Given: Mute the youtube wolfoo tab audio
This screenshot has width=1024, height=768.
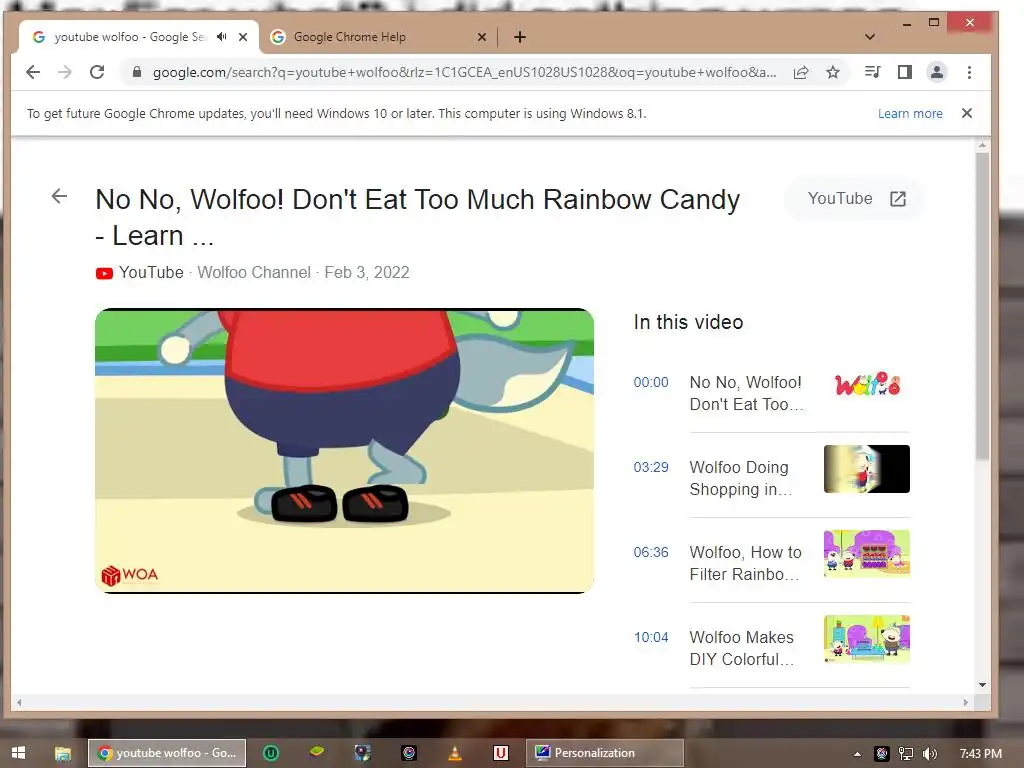Looking at the screenshot, I should (222, 37).
